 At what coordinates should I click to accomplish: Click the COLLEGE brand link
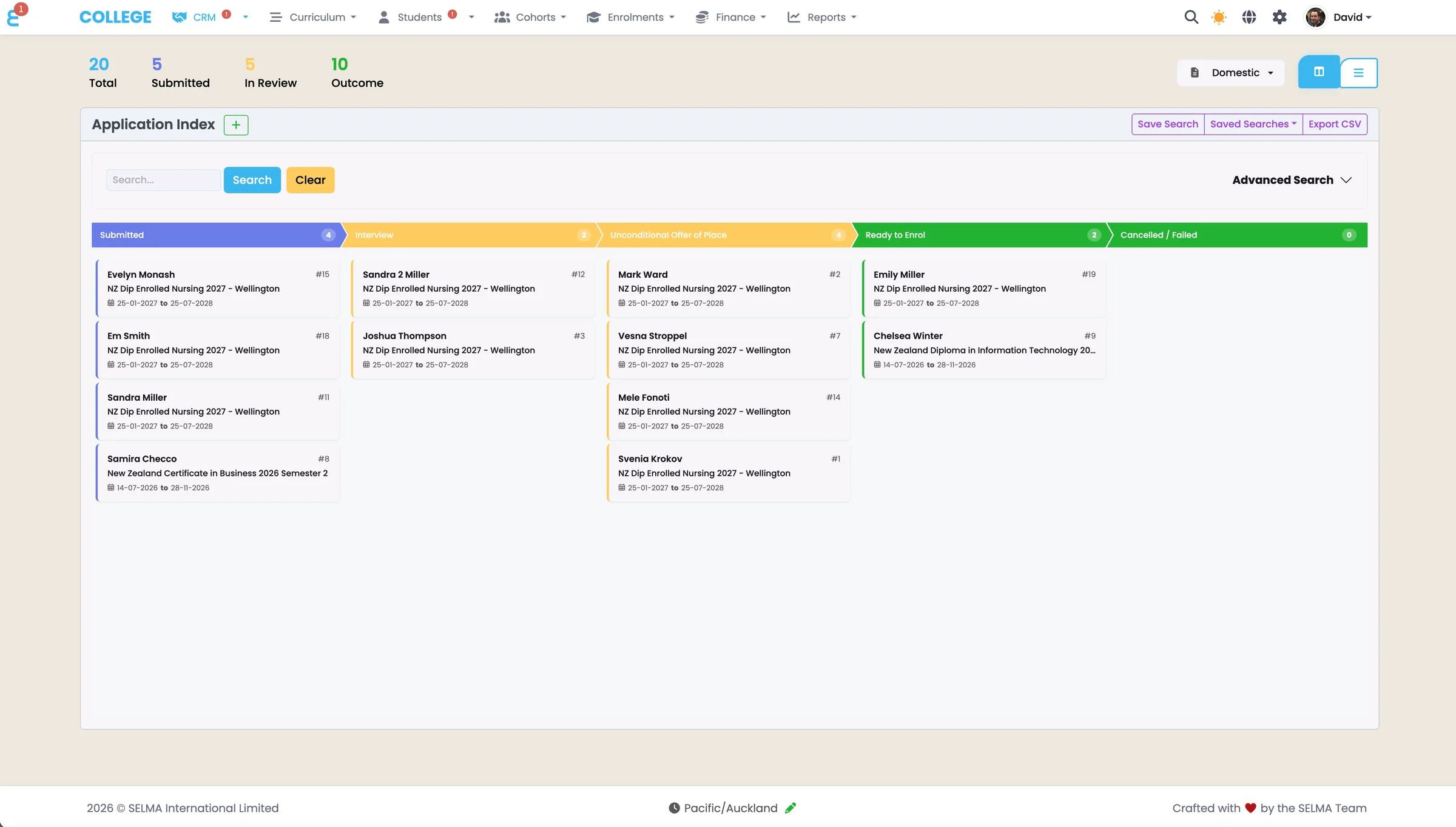(x=115, y=17)
